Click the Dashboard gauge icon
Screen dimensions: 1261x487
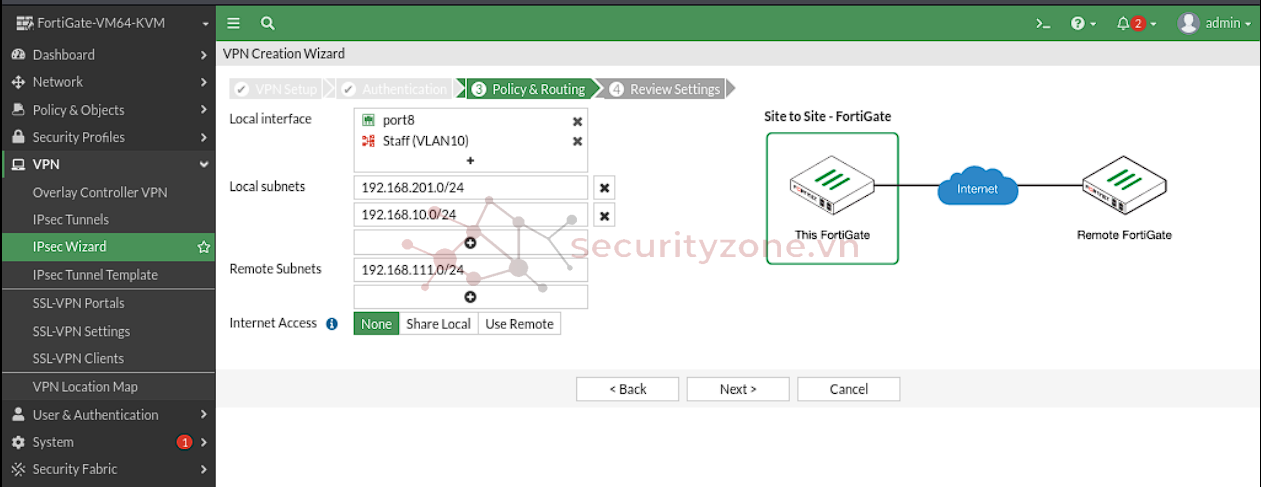(18, 54)
